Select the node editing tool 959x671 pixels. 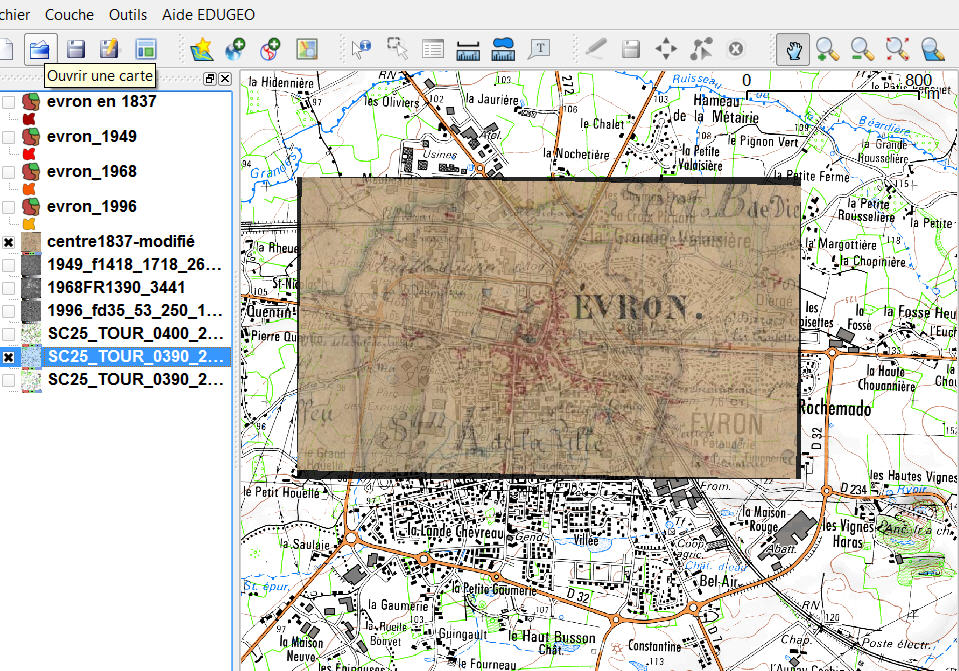coord(701,48)
